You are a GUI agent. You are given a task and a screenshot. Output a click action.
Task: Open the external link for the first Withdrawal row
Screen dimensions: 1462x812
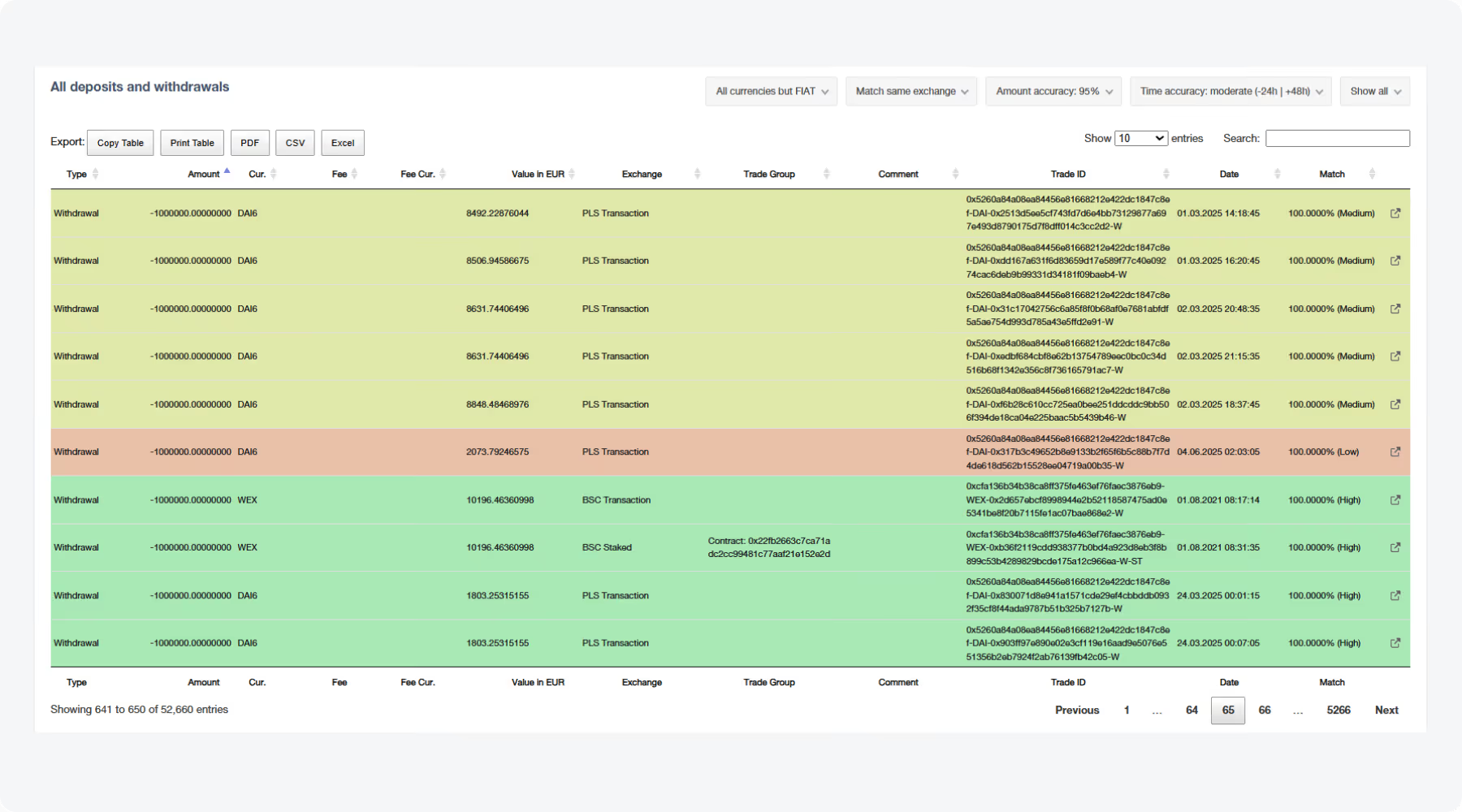click(x=1395, y=213)
